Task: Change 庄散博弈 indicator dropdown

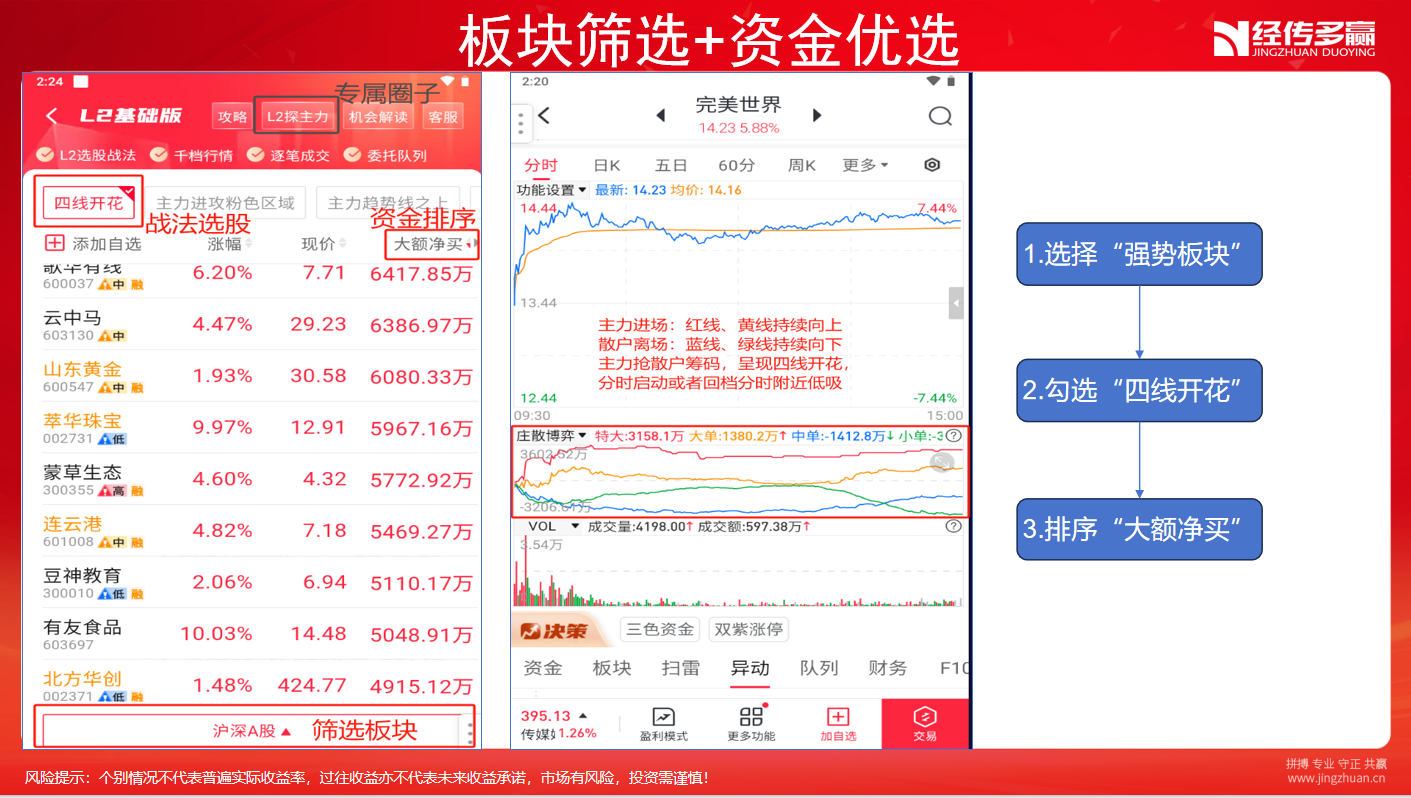Action: tap(551, 436)
